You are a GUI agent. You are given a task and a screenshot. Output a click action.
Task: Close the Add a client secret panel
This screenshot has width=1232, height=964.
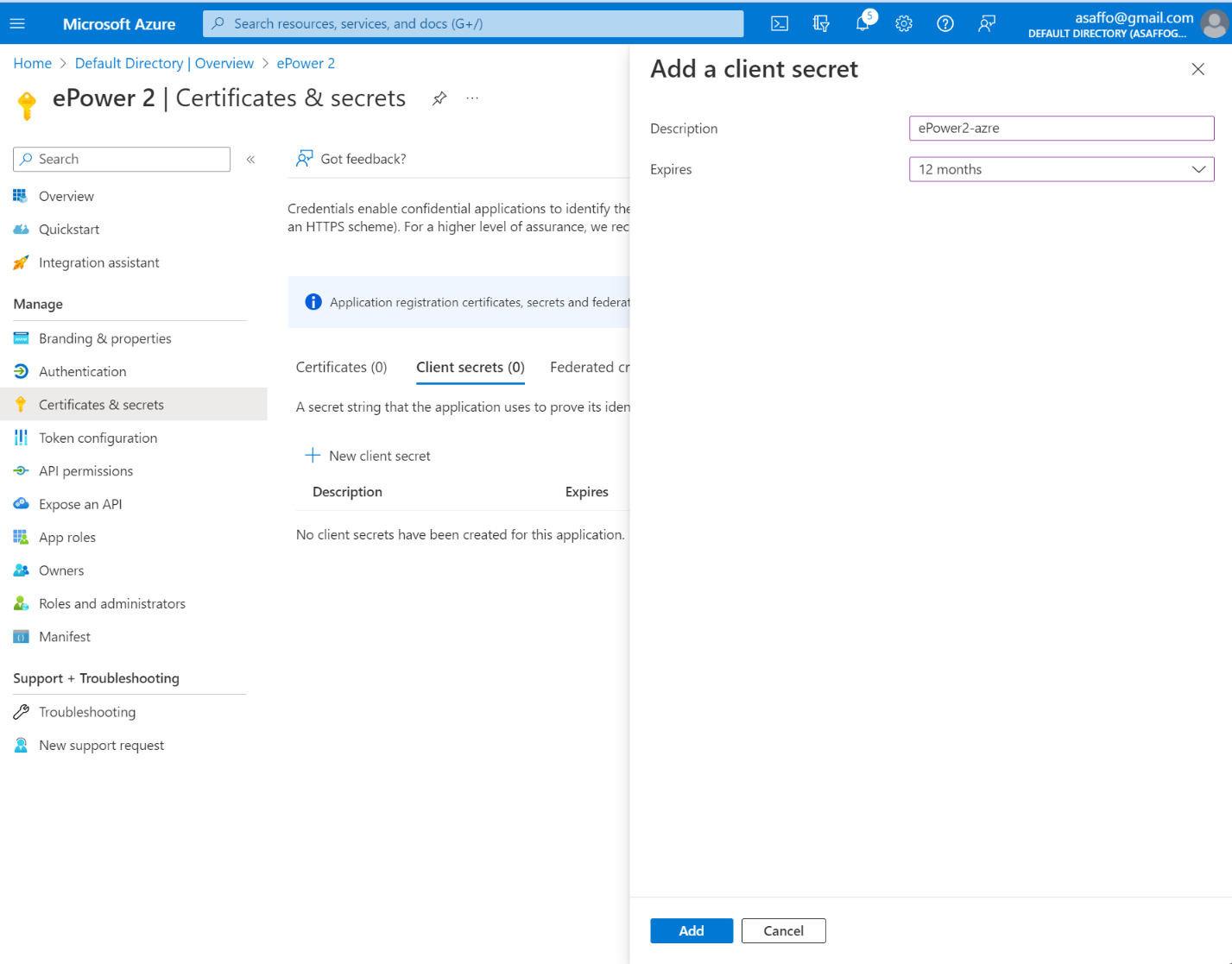pyautogui.click(x=1197, y=69)
